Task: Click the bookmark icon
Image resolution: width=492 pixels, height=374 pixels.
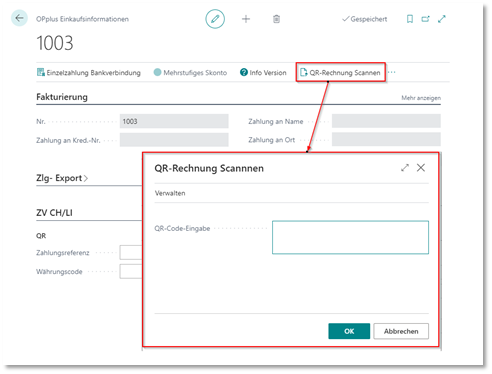Action: (410, 19)
